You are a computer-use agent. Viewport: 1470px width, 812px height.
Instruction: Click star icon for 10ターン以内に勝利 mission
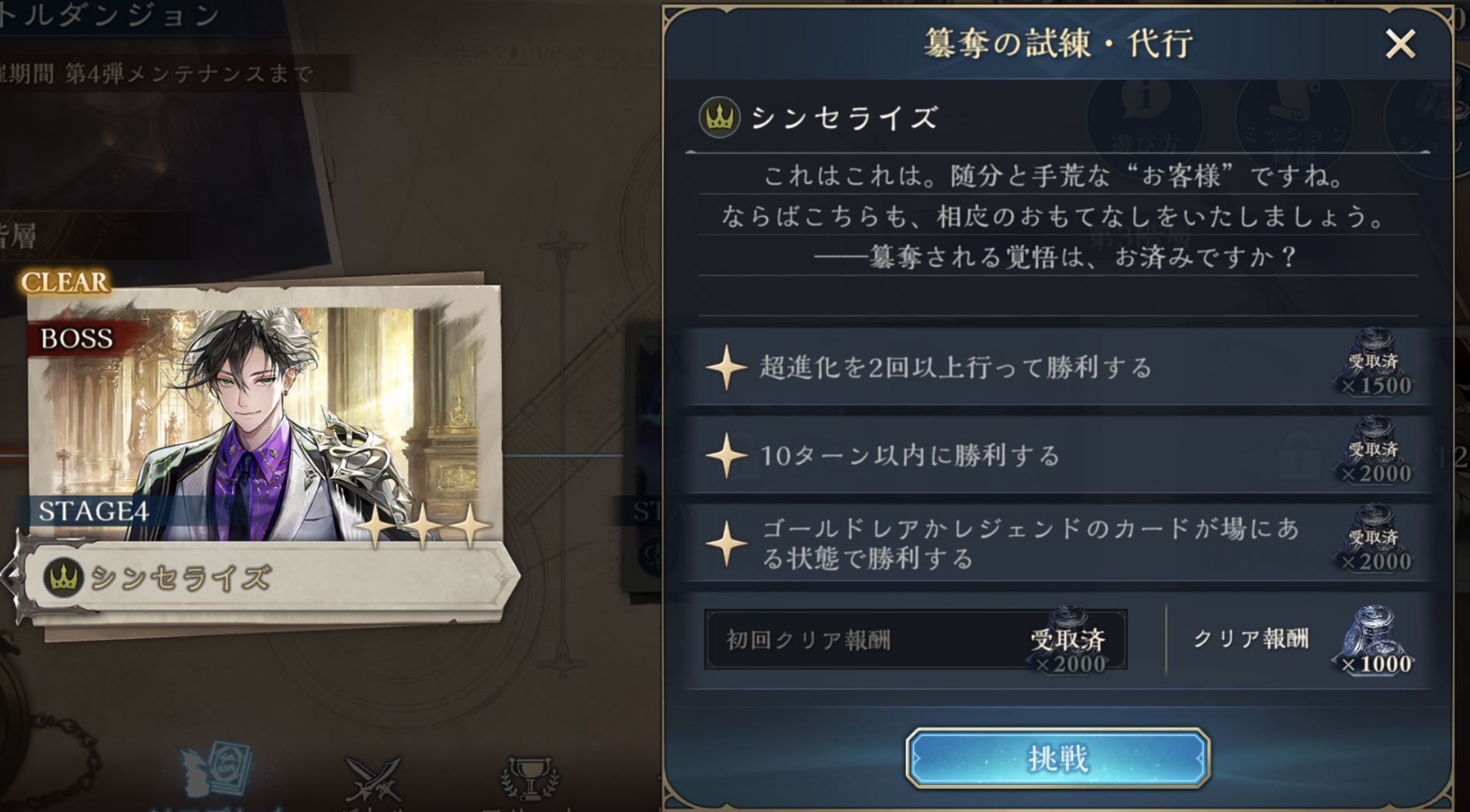(x=726, y=455)
